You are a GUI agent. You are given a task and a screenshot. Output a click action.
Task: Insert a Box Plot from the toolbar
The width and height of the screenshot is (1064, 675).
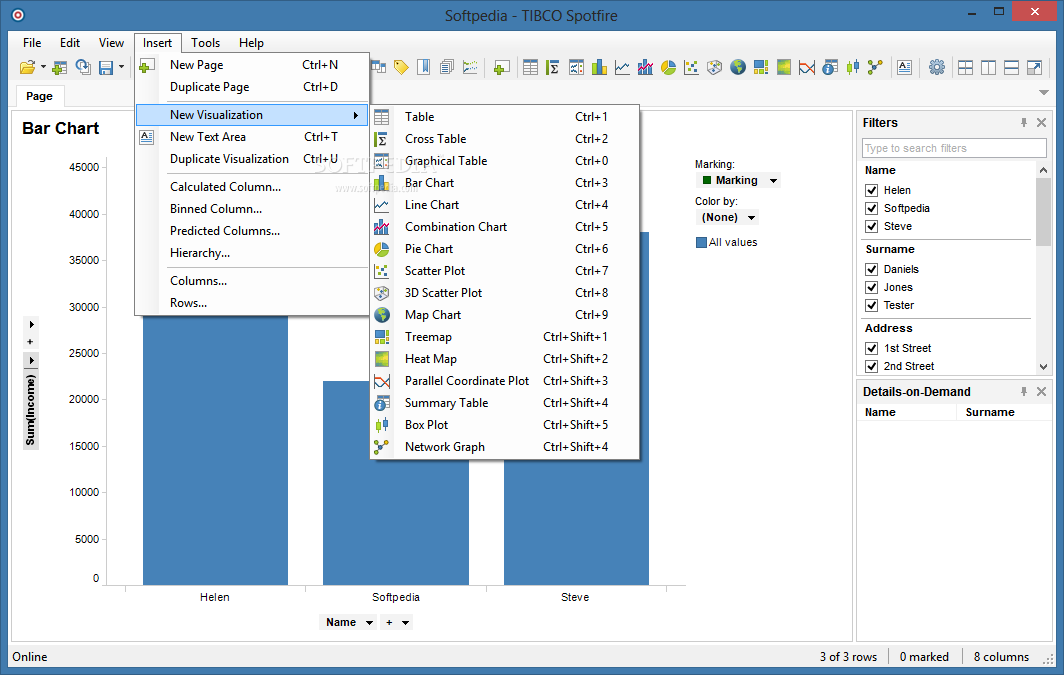point(853,67)
